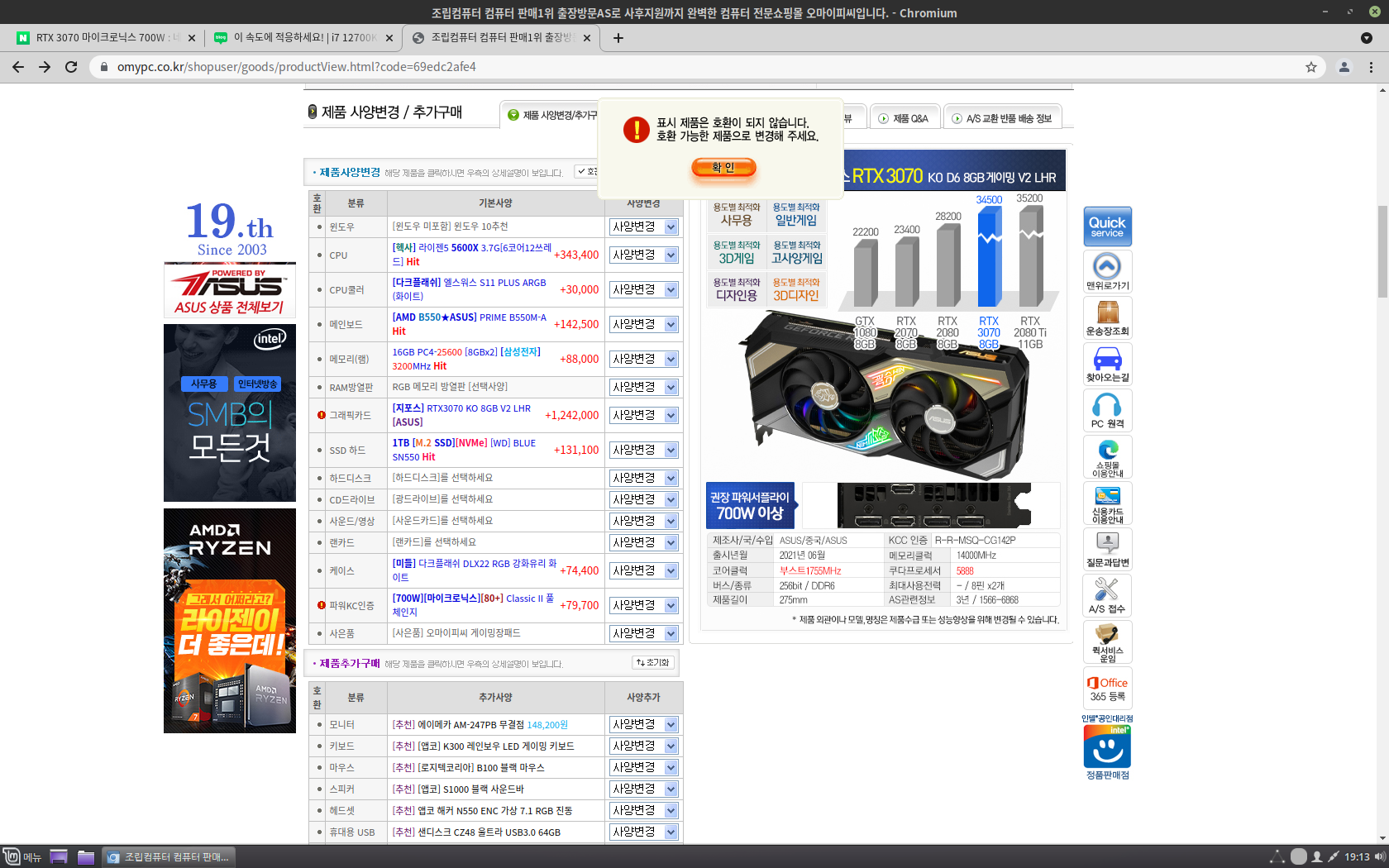Open Office 365 등록 icon
The width and height of the screenshot is (1389, 868).
pos(1107,688)
